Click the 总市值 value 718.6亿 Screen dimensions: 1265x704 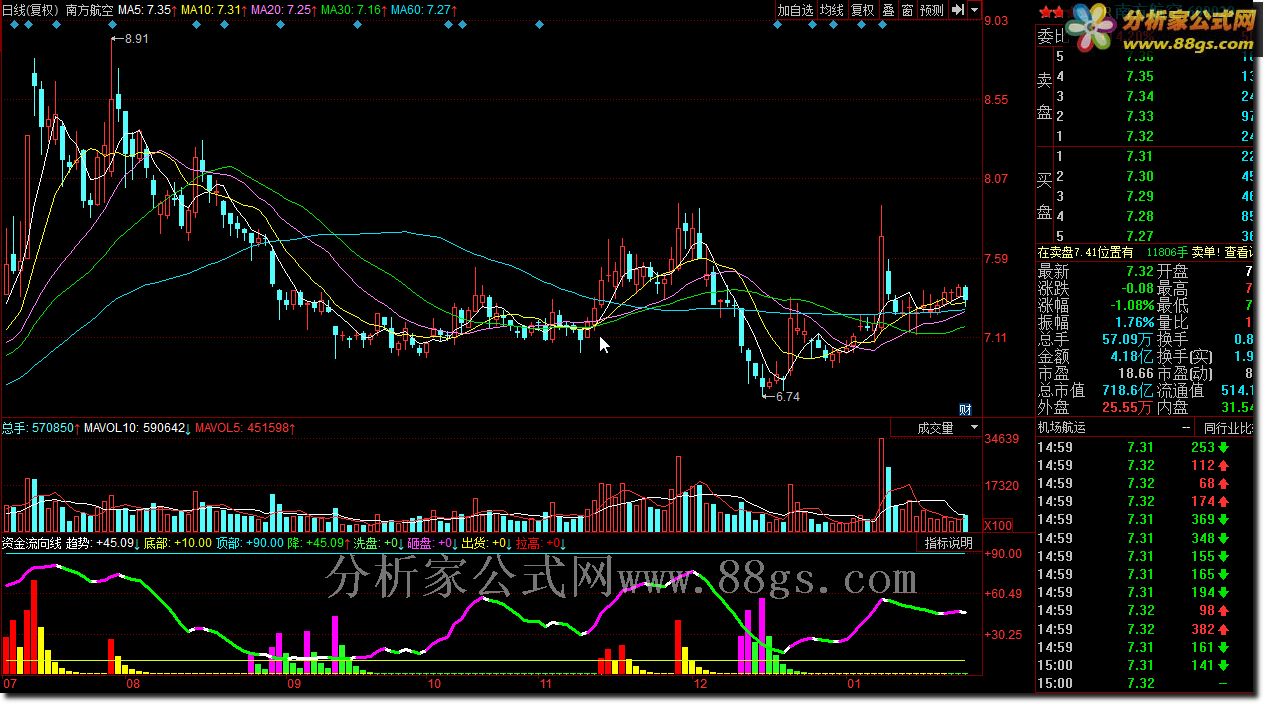click(1127, 390)
